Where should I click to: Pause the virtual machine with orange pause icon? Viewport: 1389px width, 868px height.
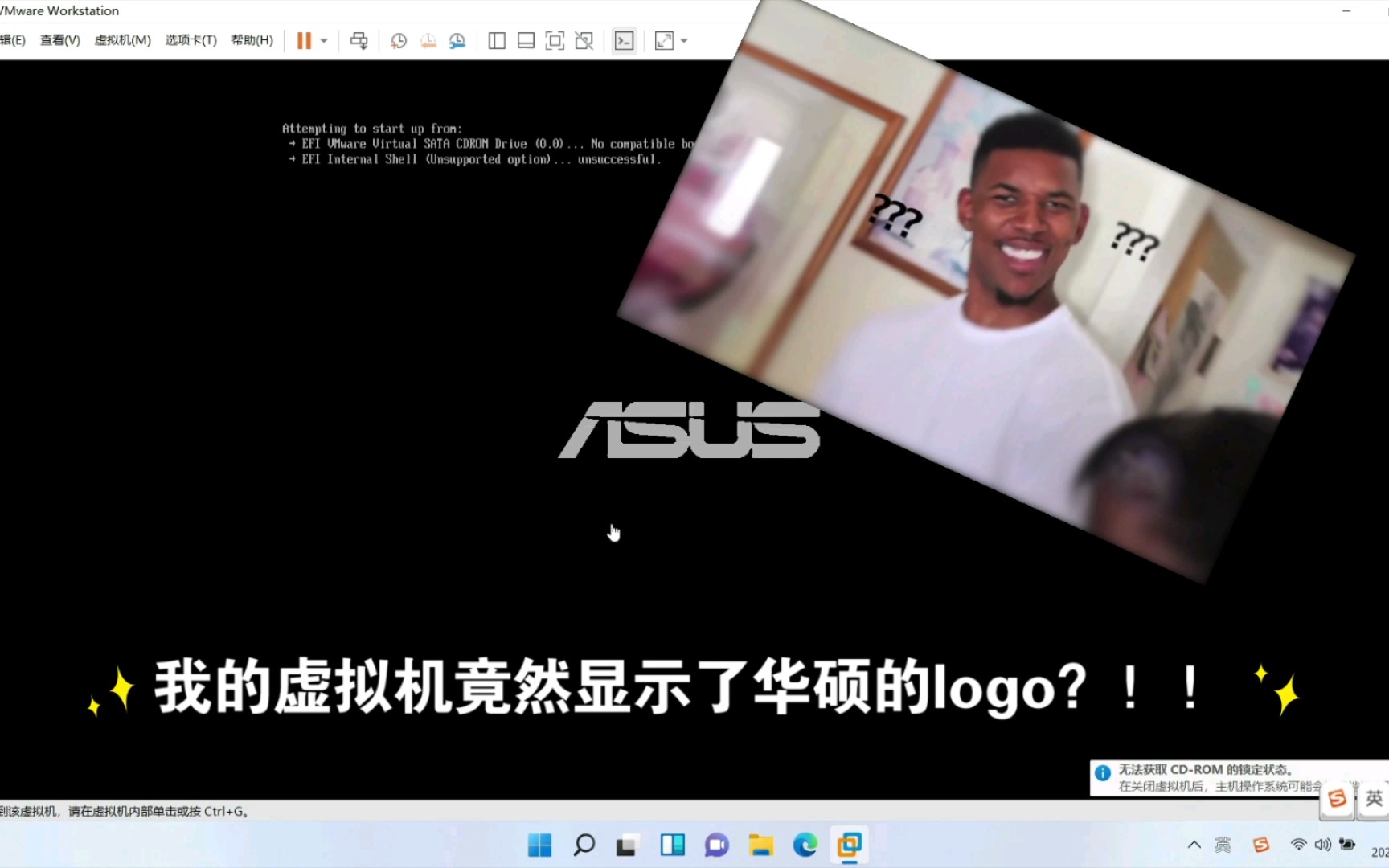pyautogui.click(x=304, y=40)
